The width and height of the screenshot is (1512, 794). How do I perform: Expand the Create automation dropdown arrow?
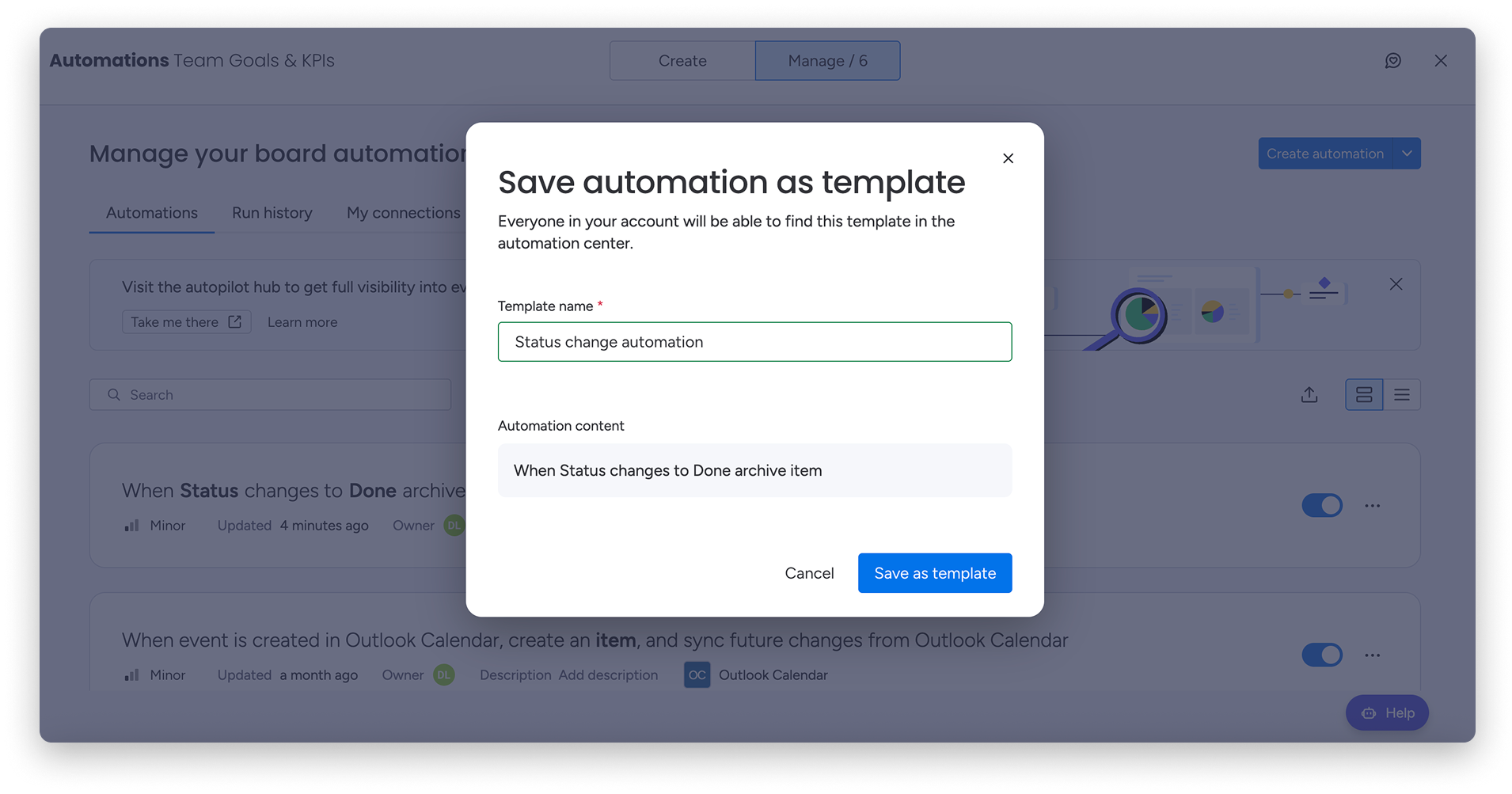[1407, 154]
